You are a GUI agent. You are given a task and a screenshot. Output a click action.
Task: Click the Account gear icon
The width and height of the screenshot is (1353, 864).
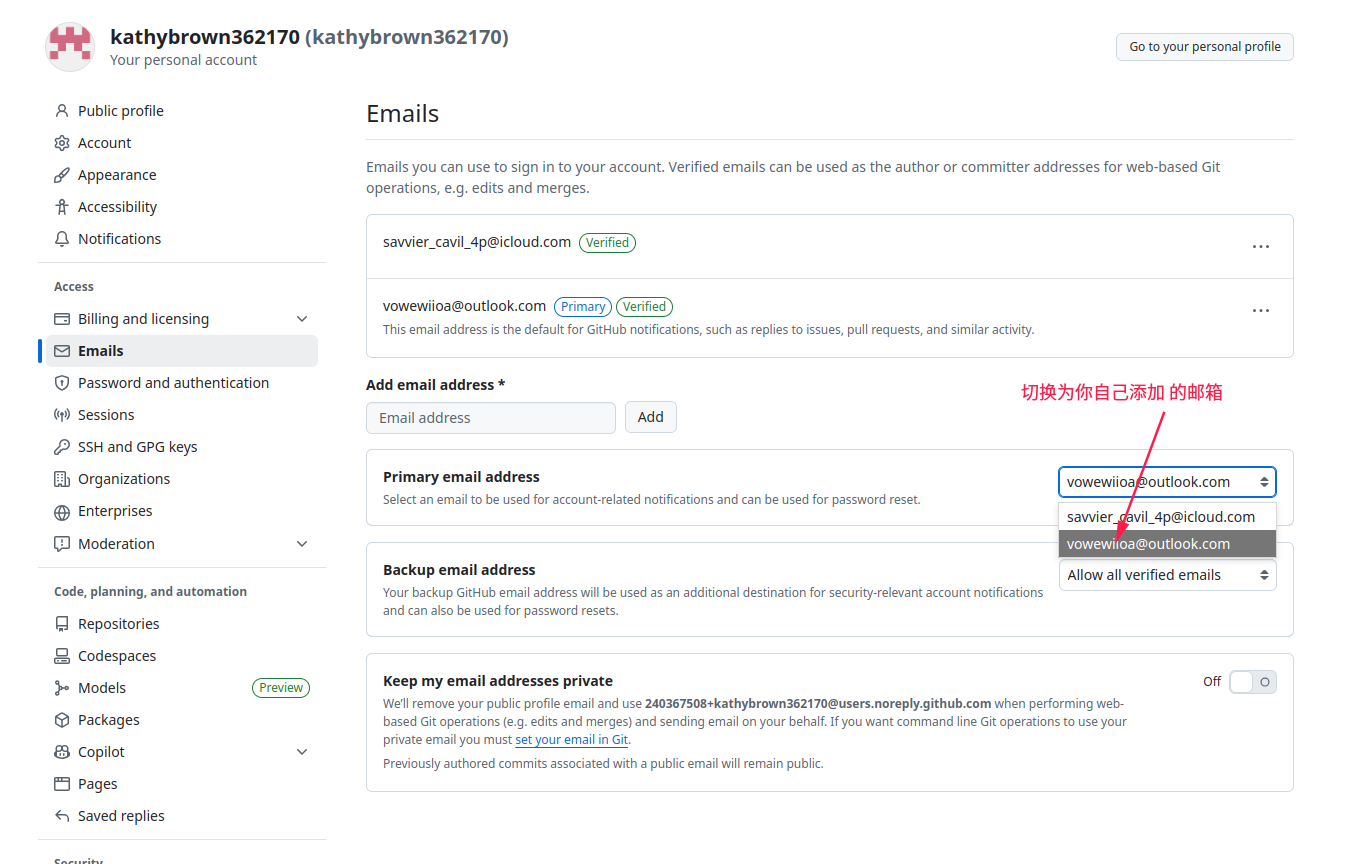point(62,143)
